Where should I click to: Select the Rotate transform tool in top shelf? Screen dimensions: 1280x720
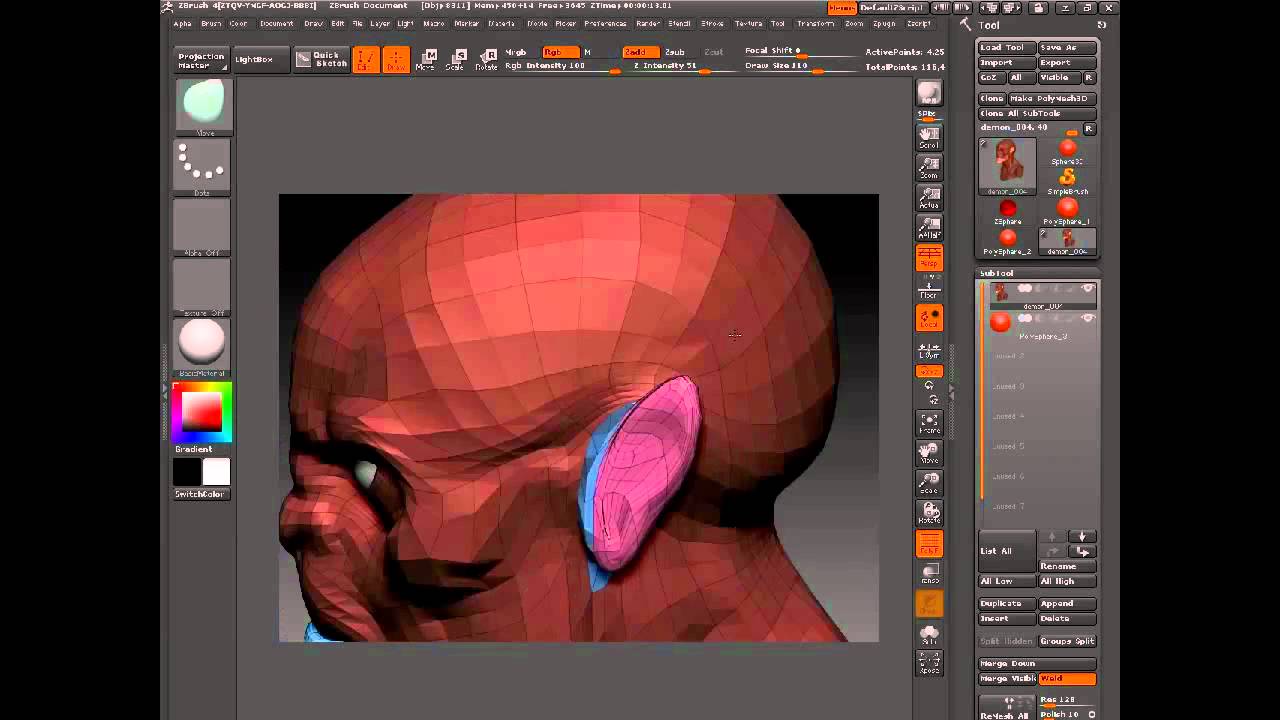click(x=487, y=60)
